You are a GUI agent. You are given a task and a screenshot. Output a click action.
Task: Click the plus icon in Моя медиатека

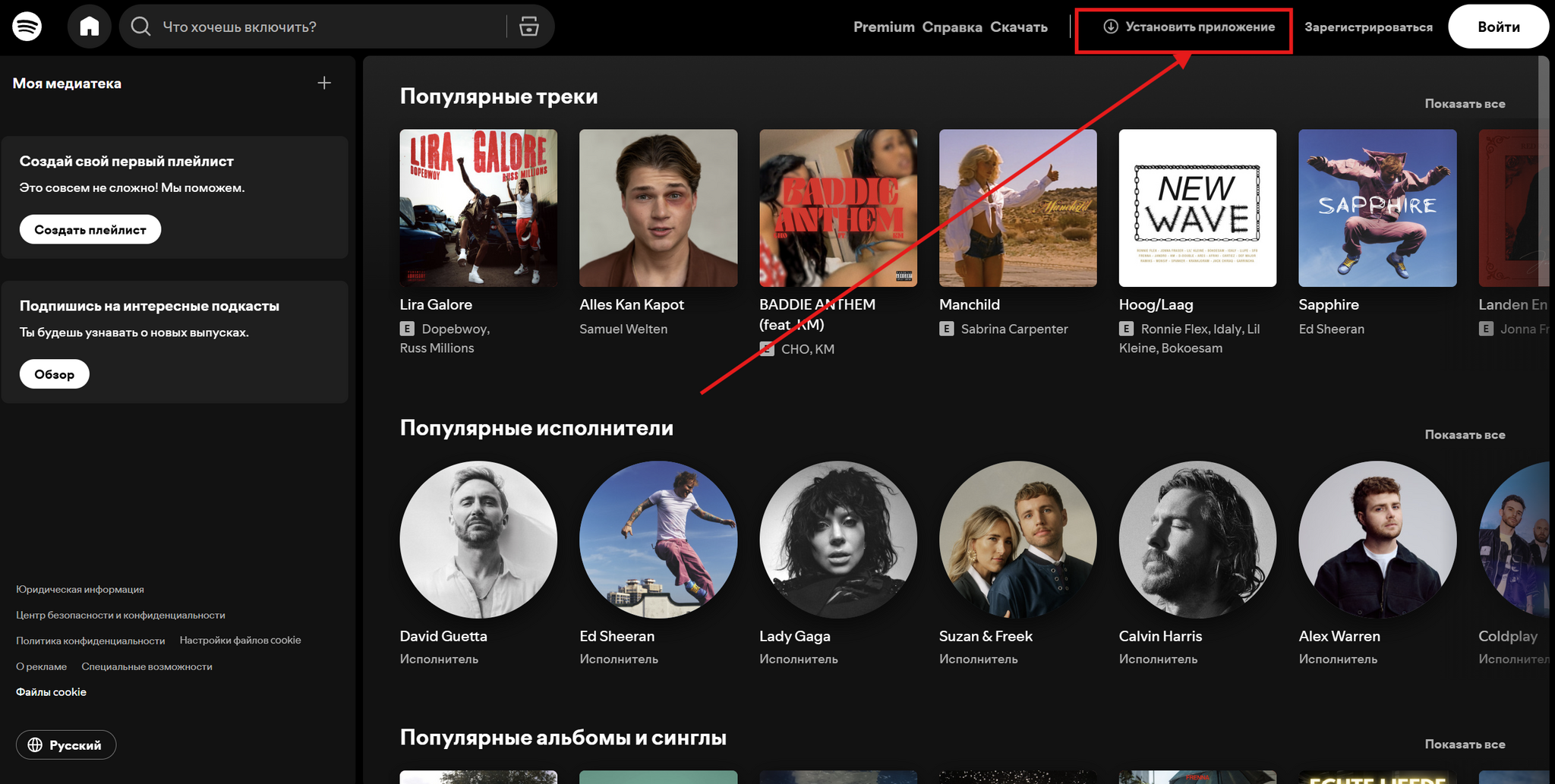(324, 83)
